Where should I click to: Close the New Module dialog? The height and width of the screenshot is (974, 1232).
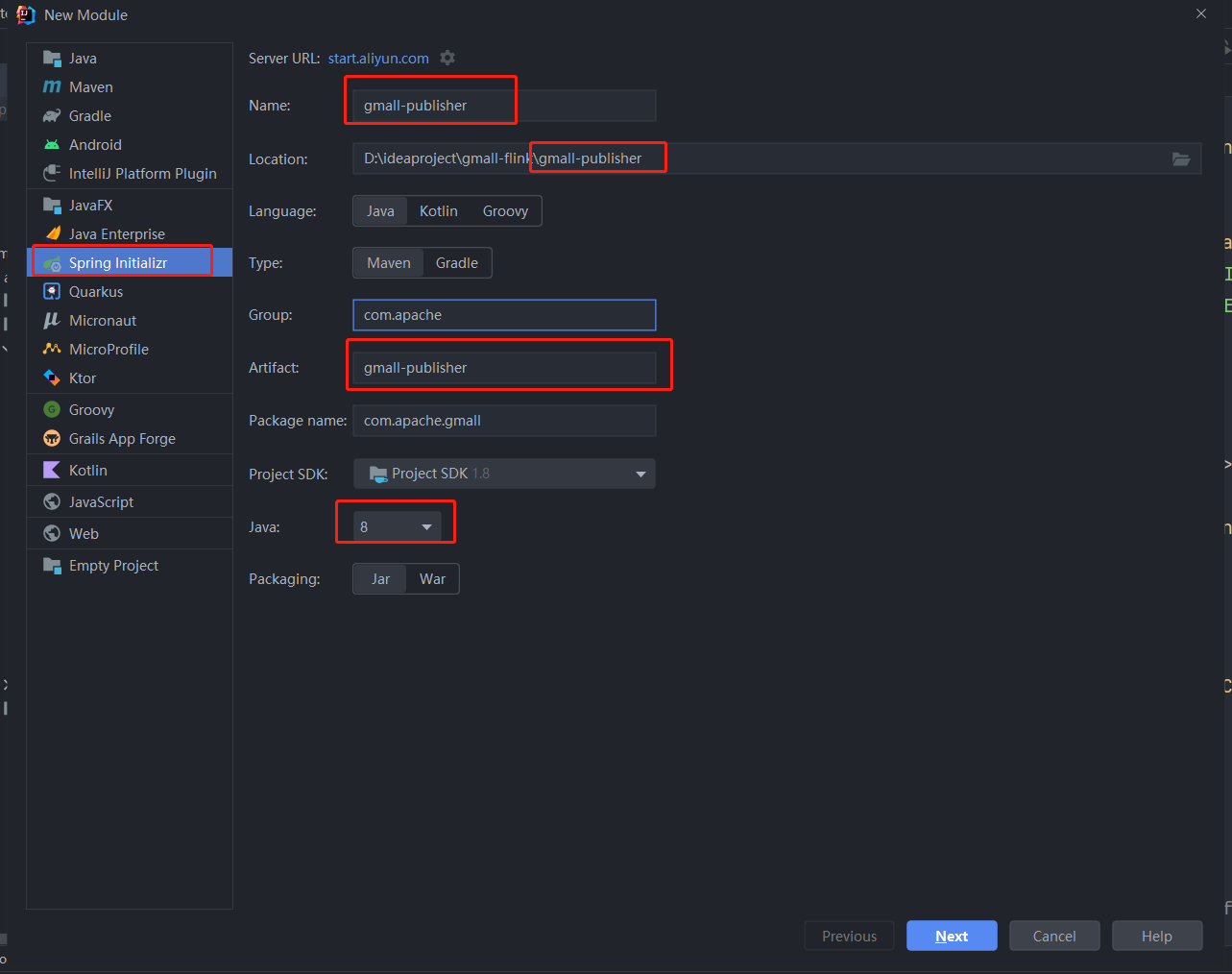point(1201,14)
